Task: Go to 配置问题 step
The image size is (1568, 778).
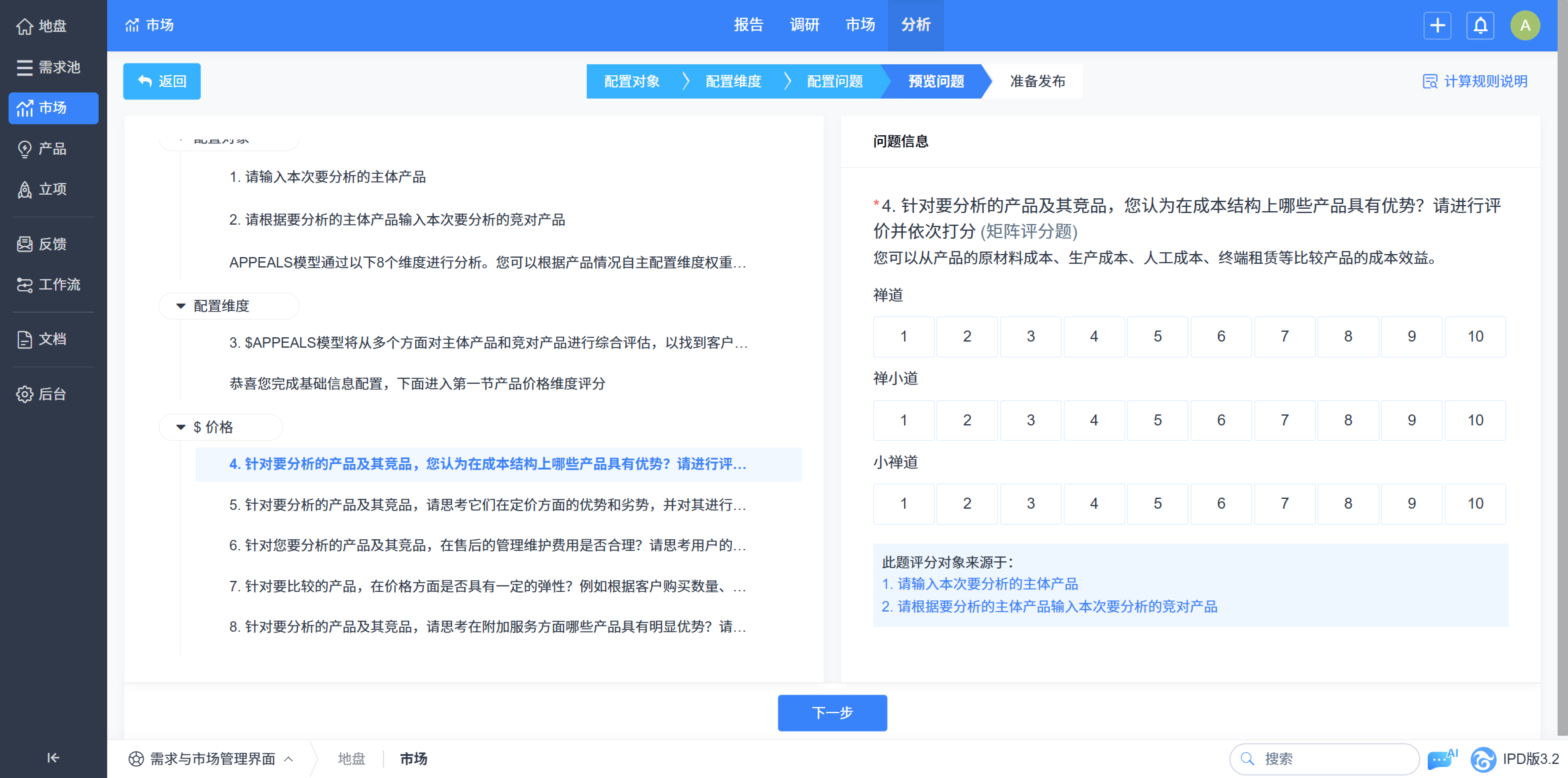Action: (x=835, y=81)
